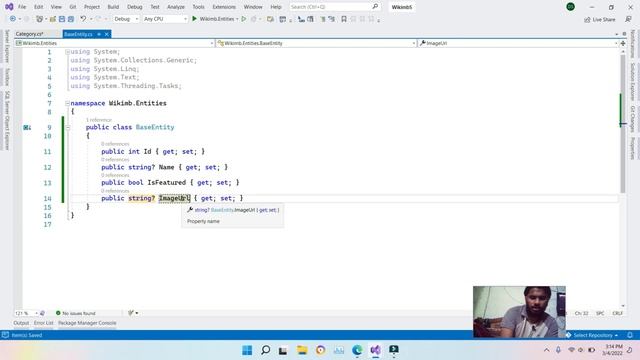Click '0 references' CodeLens above IsFeatured property

(115, 175)
